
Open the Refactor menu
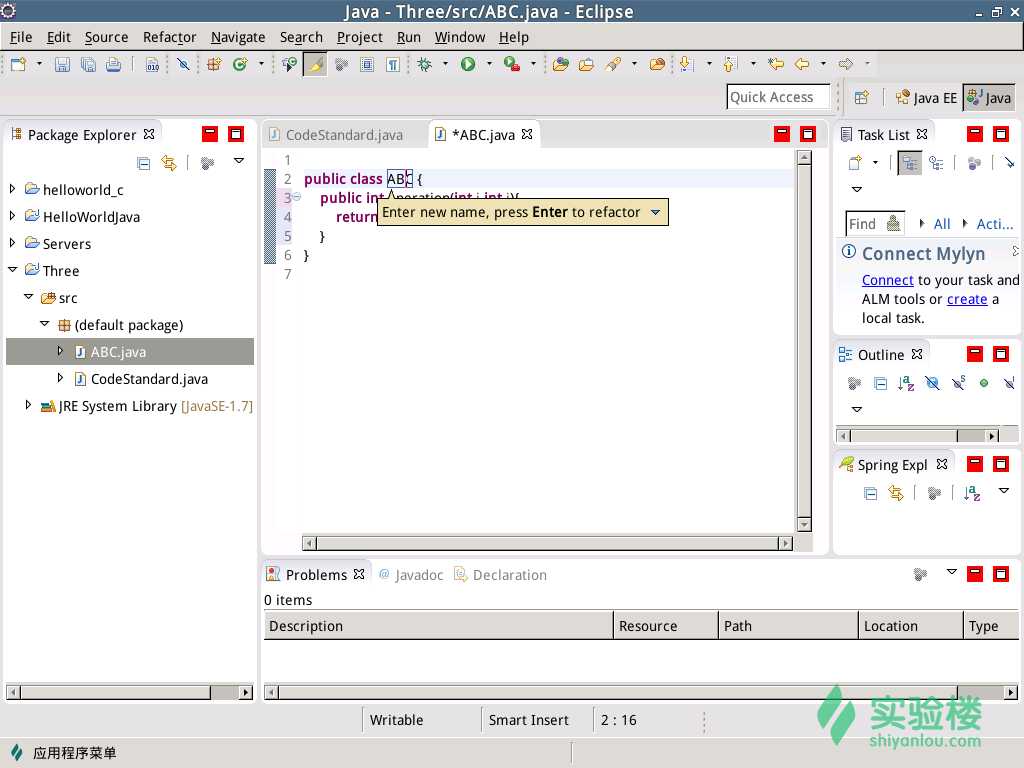(x=169, y=37)
